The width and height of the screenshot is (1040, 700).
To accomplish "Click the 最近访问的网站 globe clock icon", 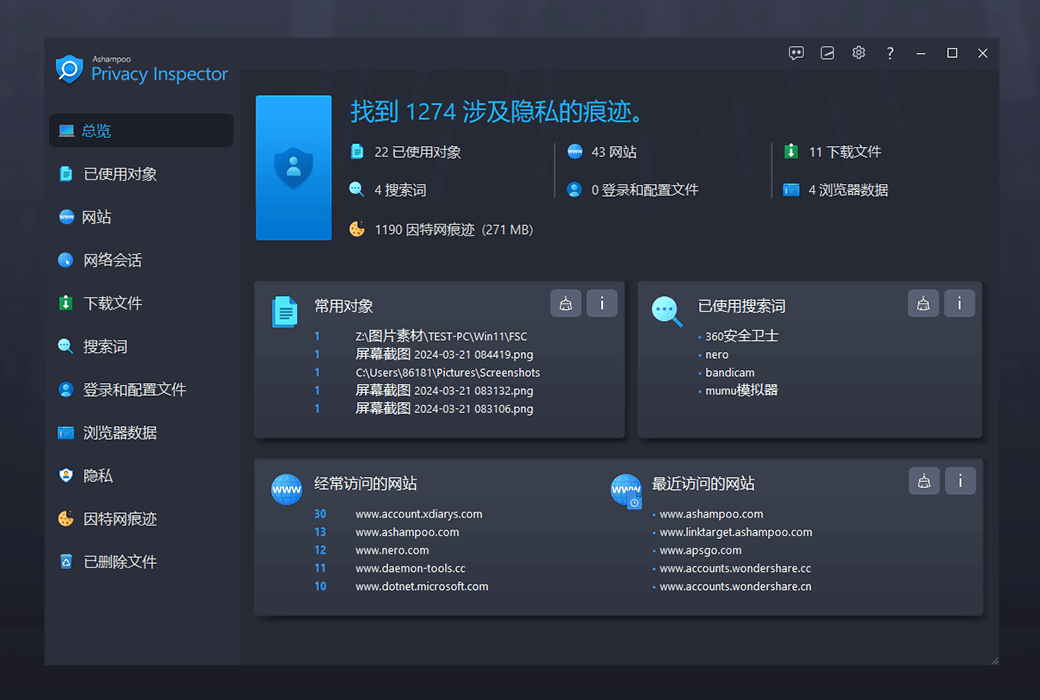I will [626, 491].
